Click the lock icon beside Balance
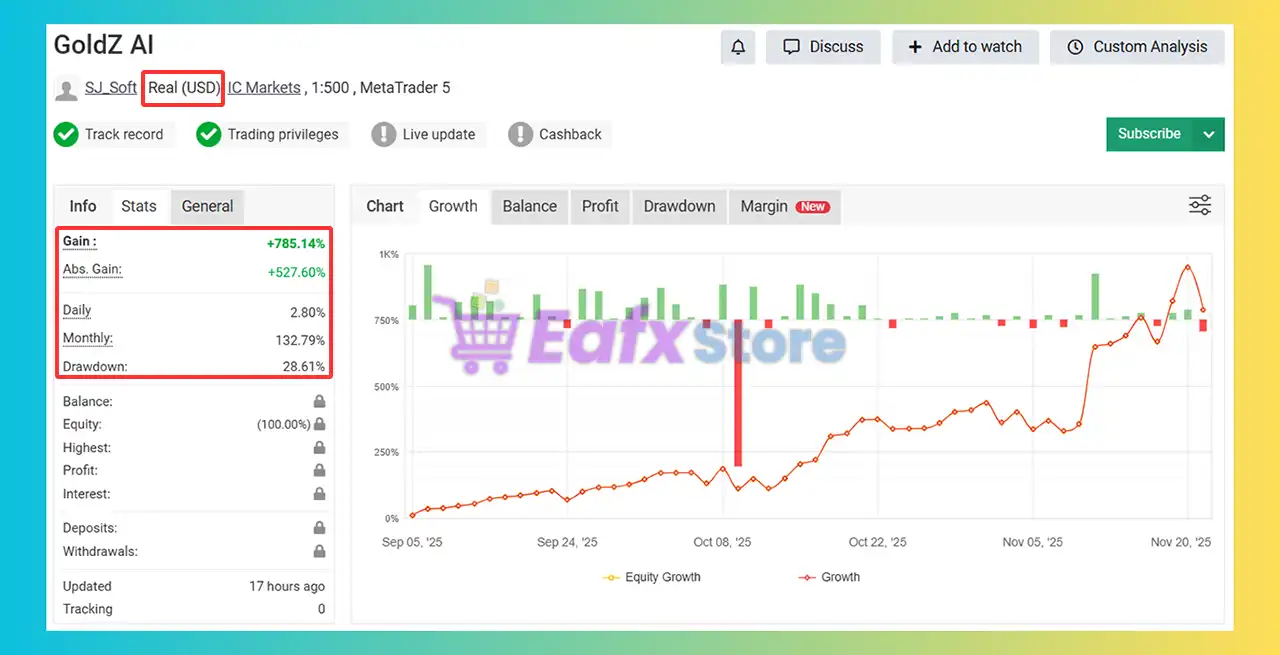The image size is (1280, 655). (319, 401)
